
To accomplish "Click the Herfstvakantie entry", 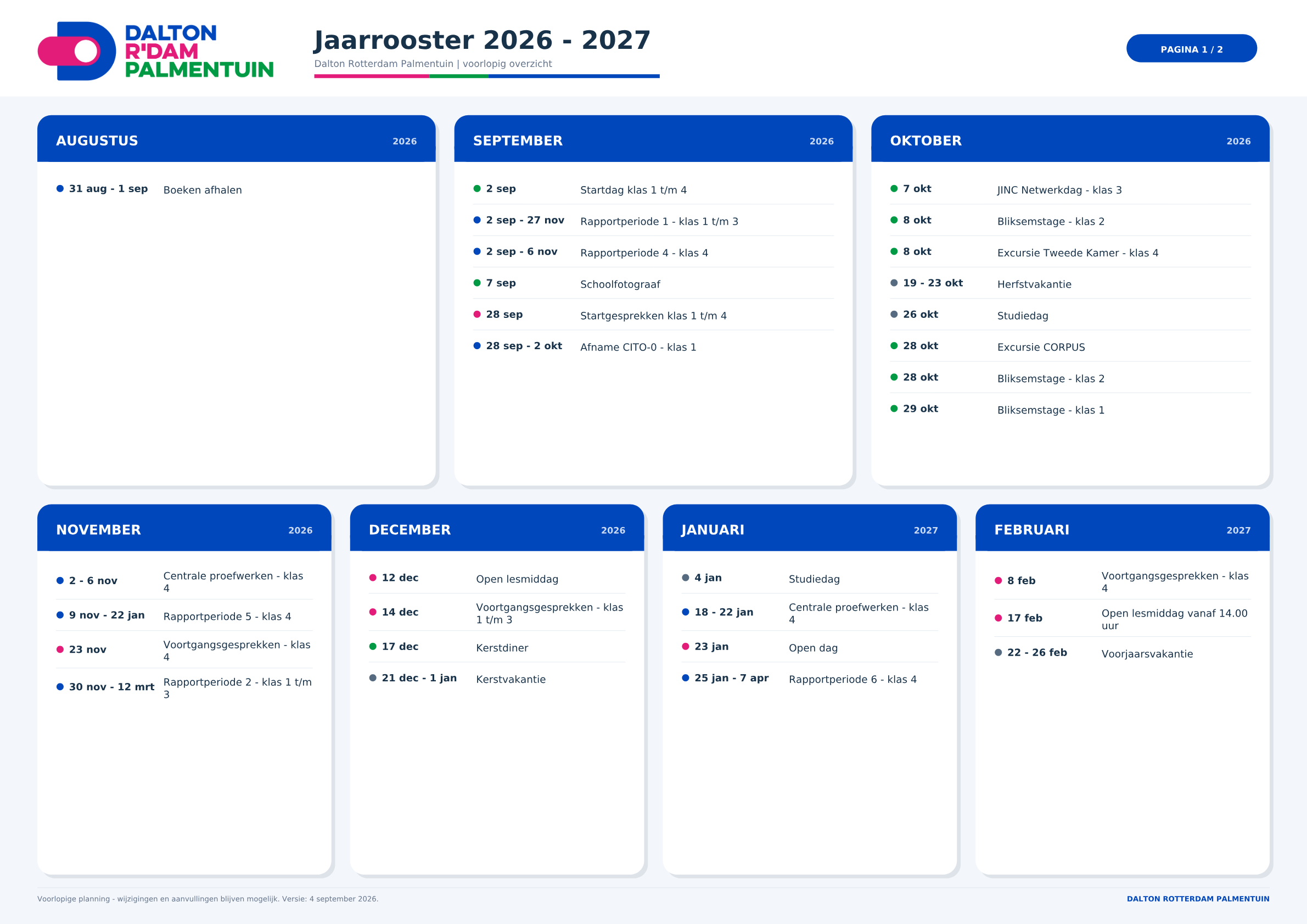I will point(1034,284).
